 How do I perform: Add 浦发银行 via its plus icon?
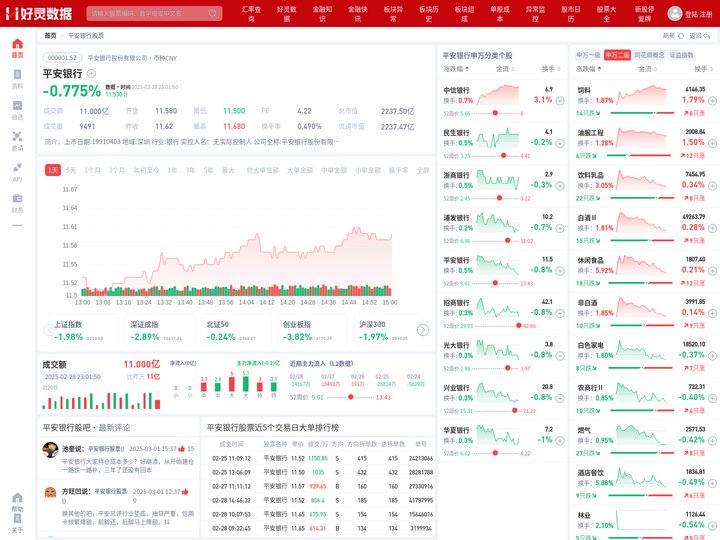point(560,228)
